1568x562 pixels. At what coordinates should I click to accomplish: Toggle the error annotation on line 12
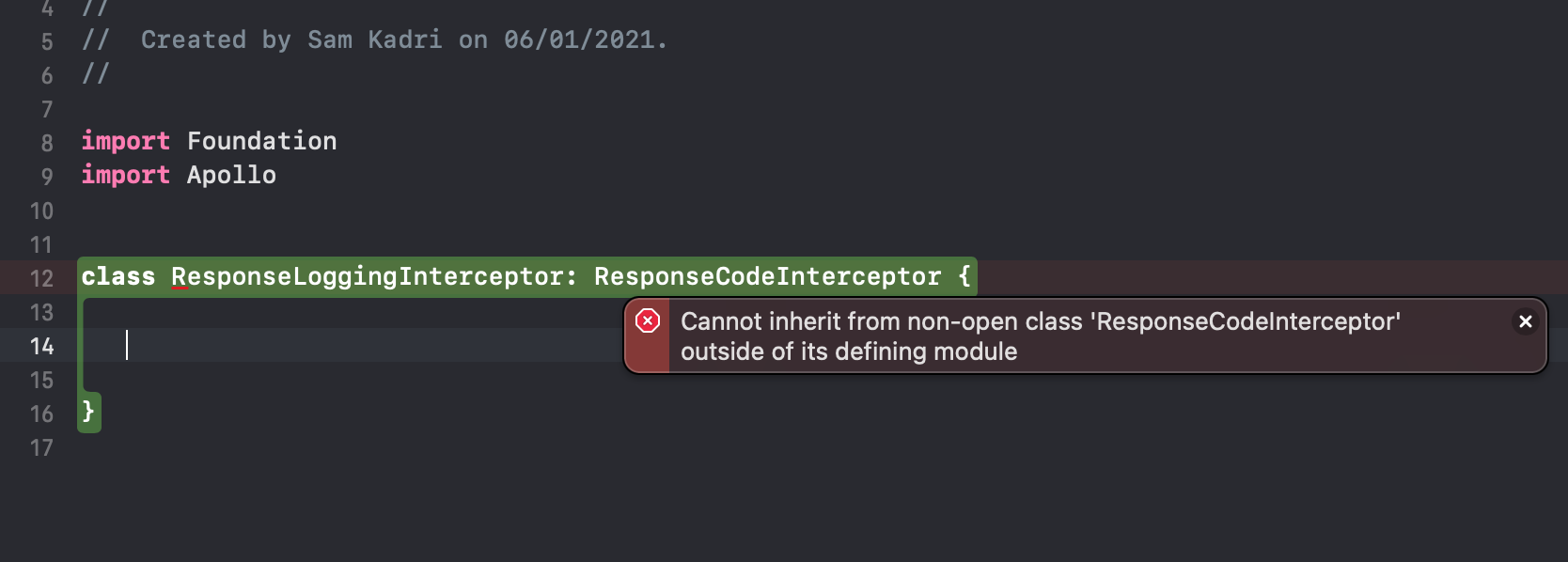tap(646, 321)
